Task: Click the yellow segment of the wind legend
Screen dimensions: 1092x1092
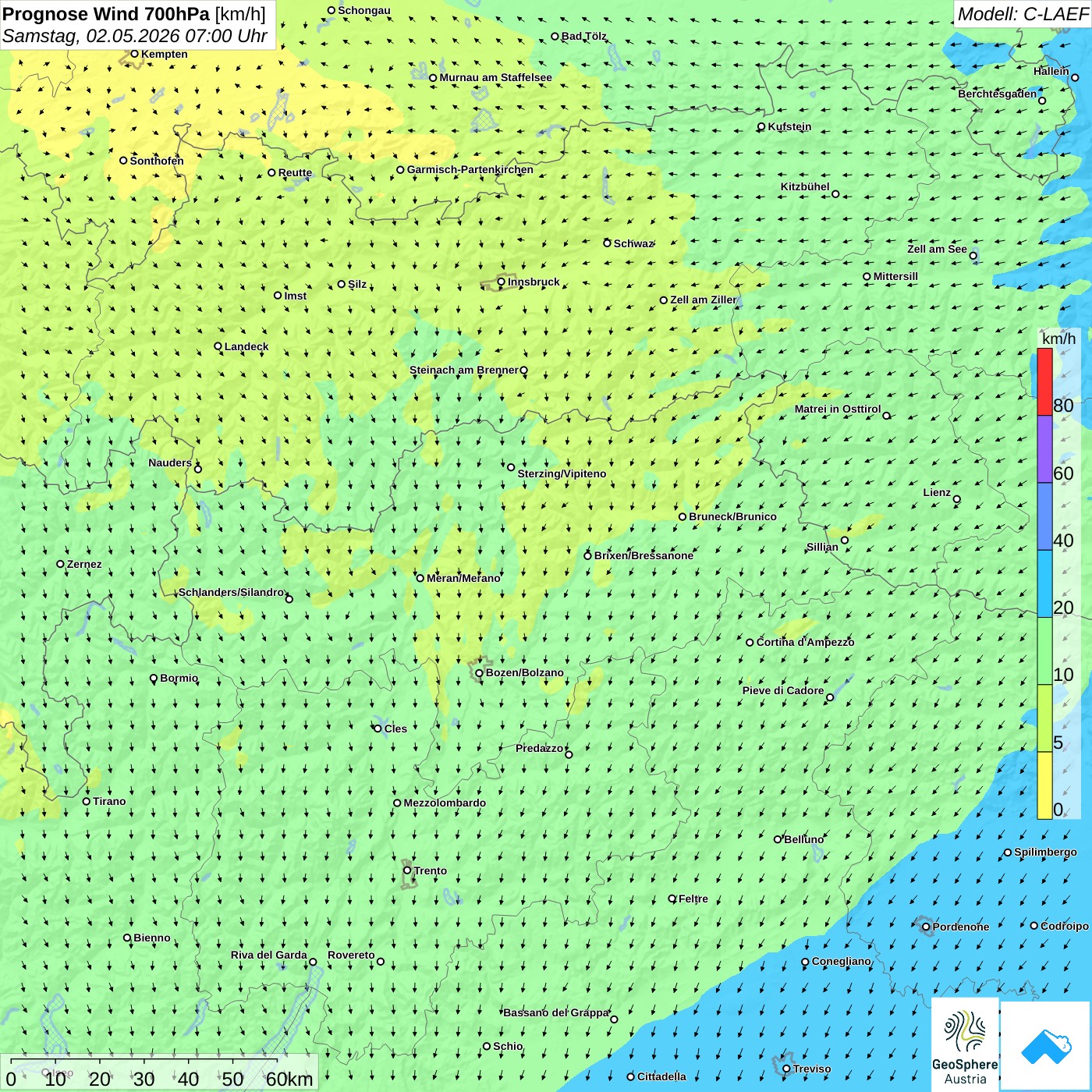Action: pyautogui.click(x=1044, y=785)
